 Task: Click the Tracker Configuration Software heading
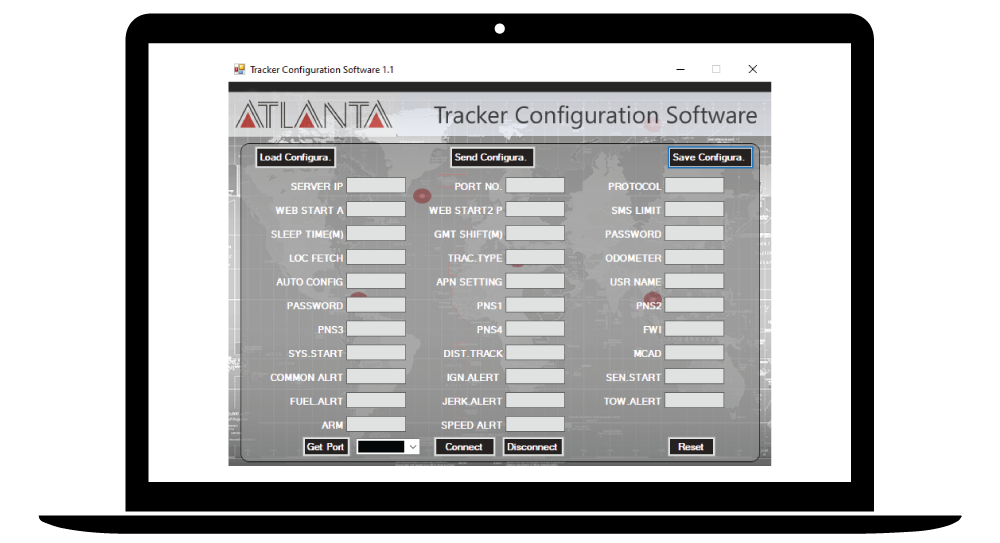(595, 115)
